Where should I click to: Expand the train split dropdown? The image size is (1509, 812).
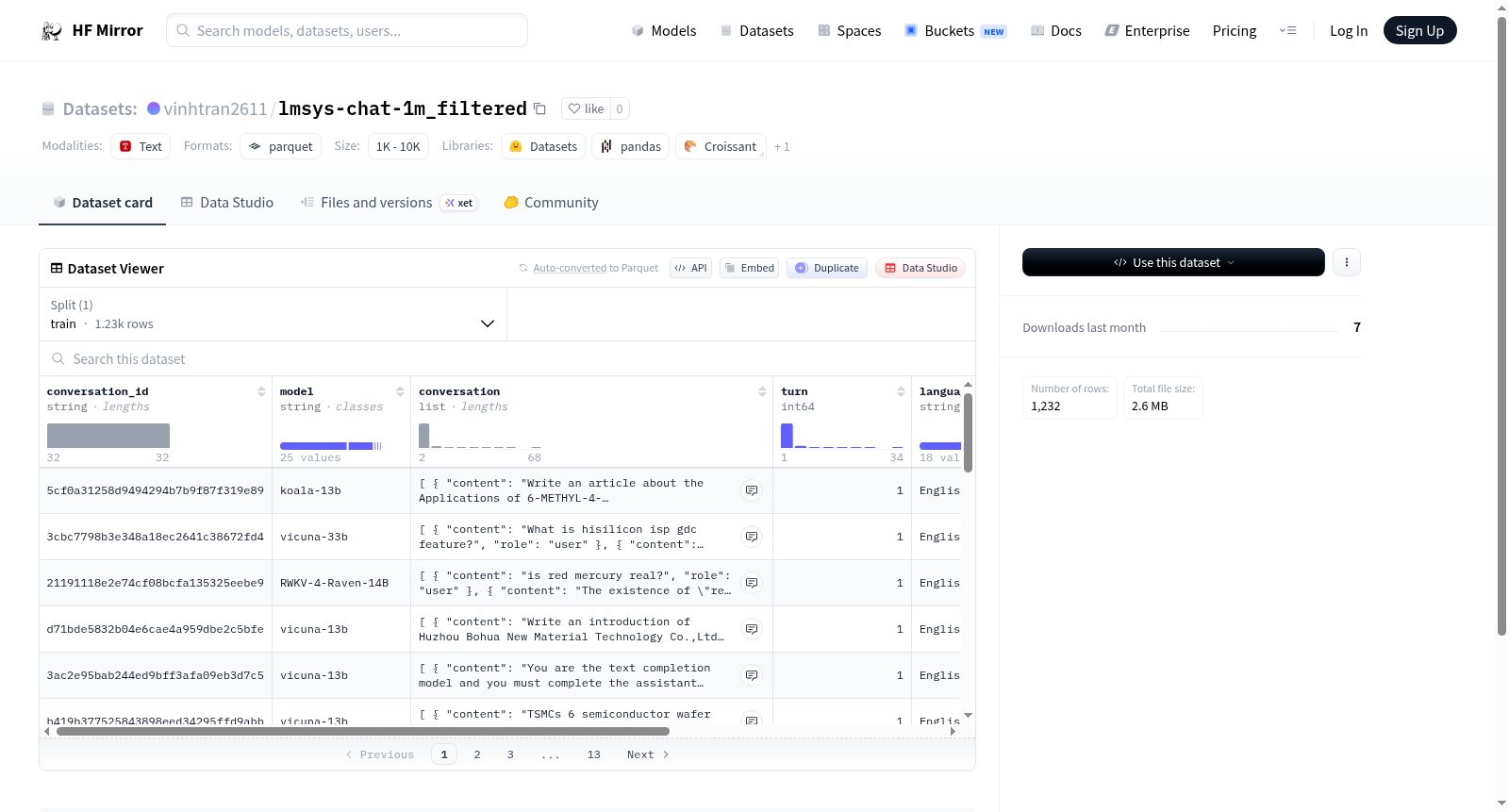click(273, 314)
